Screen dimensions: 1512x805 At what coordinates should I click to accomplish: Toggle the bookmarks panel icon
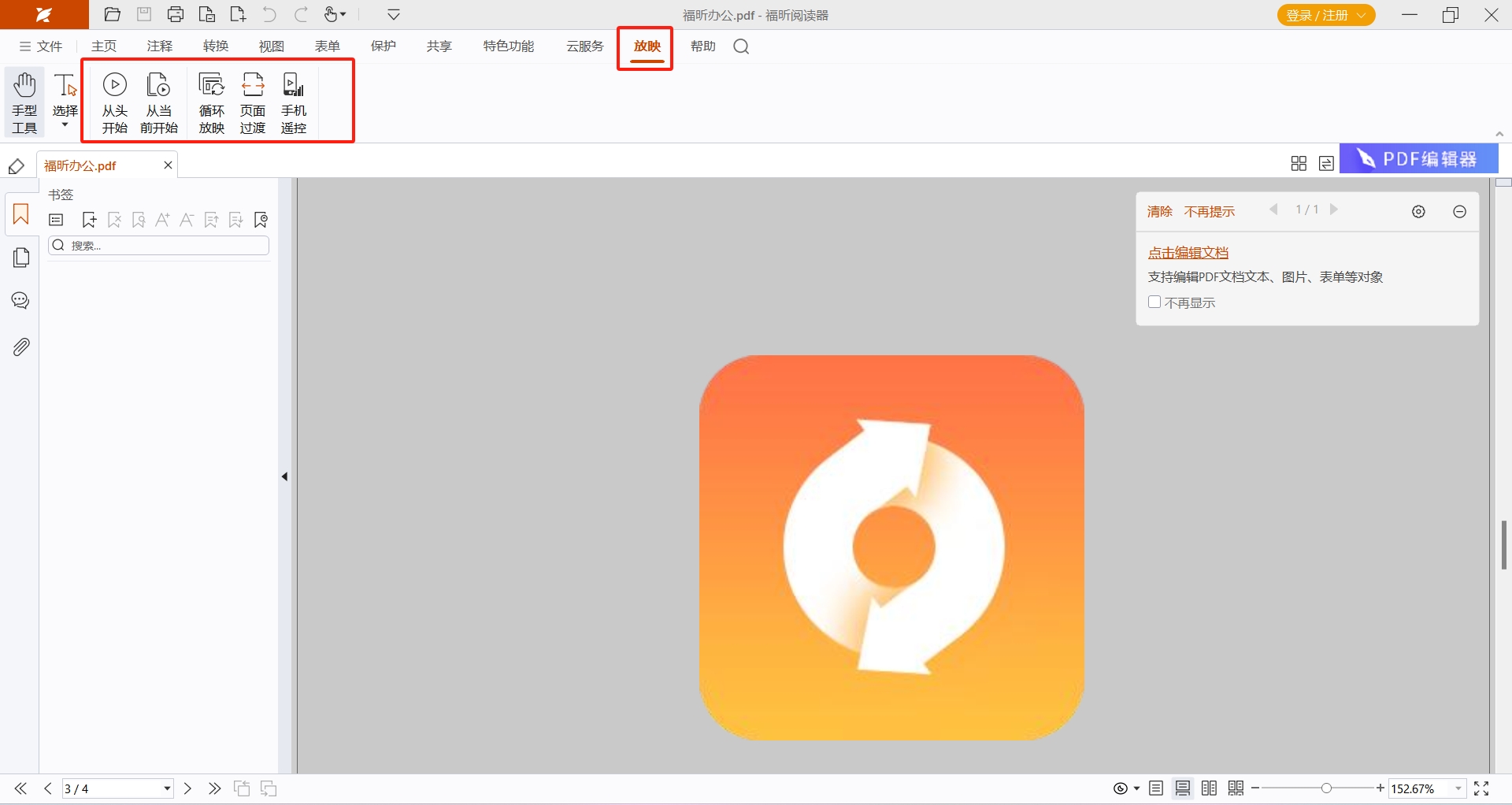pyautogui.click(x=21, y=214)
